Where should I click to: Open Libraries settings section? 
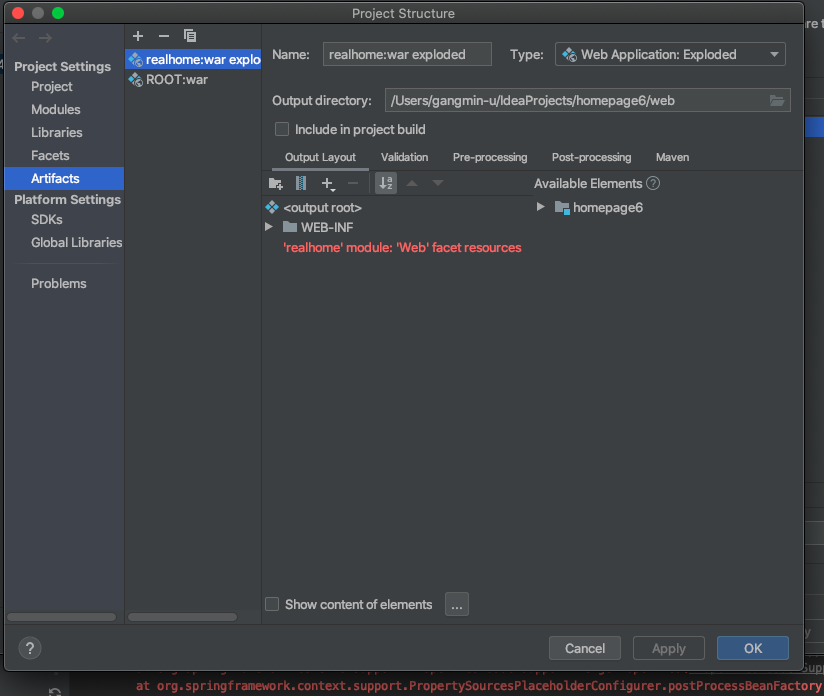coord(57,132)
